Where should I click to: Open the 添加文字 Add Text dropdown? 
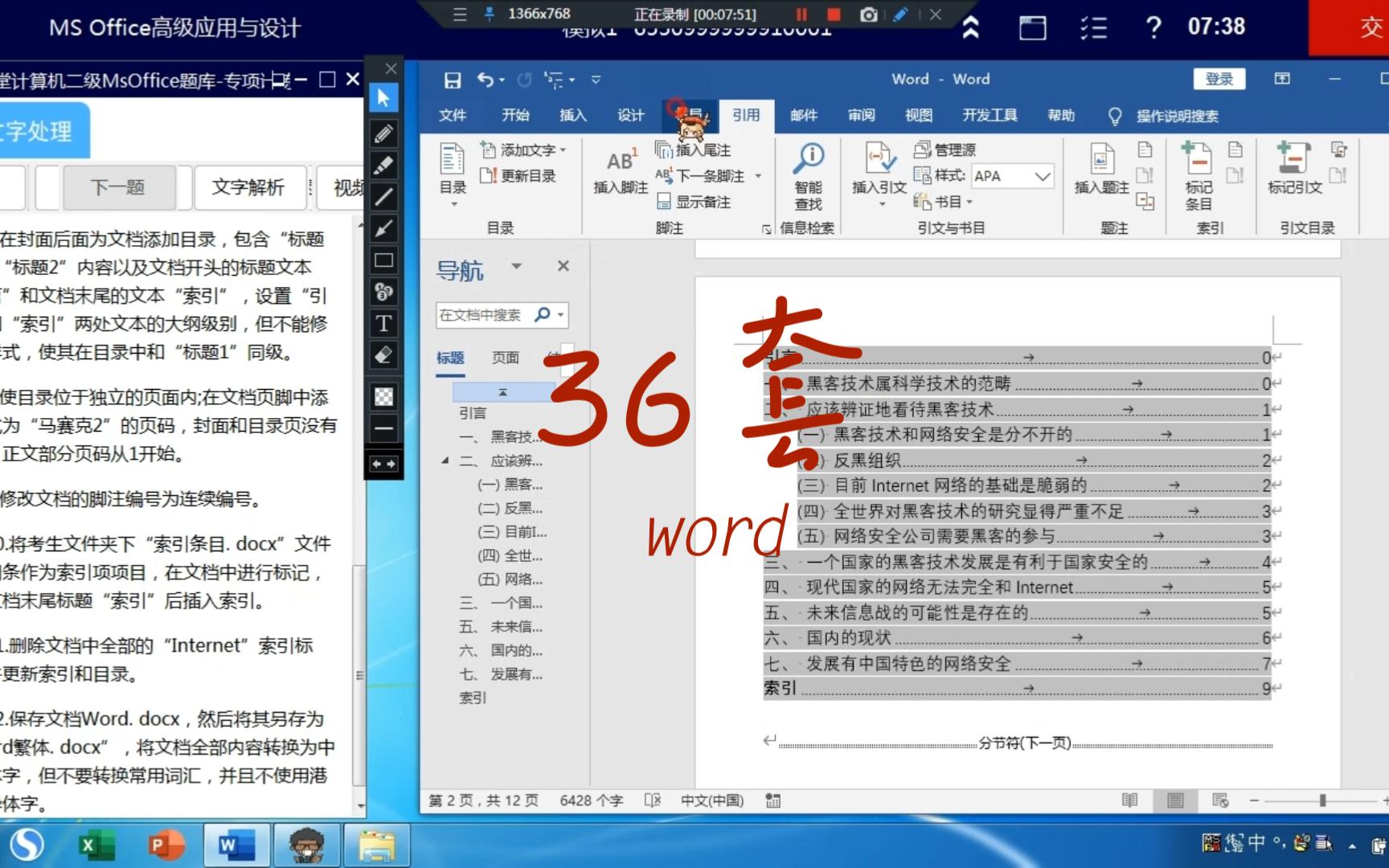pyautogui.click(x=523, y=149)
